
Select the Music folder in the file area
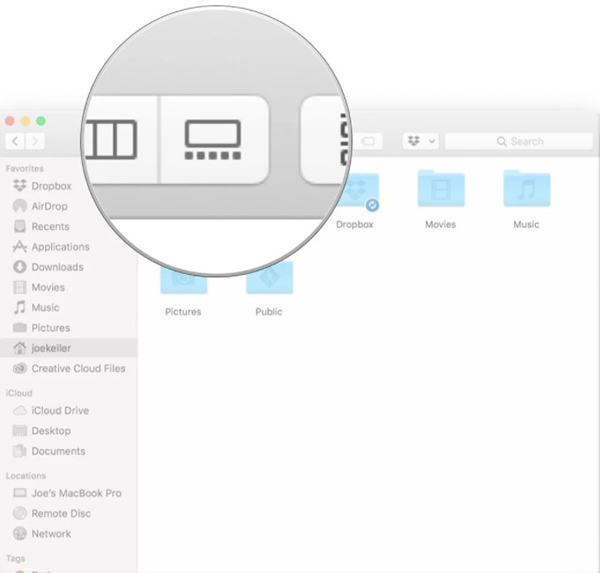coord(527,200)
